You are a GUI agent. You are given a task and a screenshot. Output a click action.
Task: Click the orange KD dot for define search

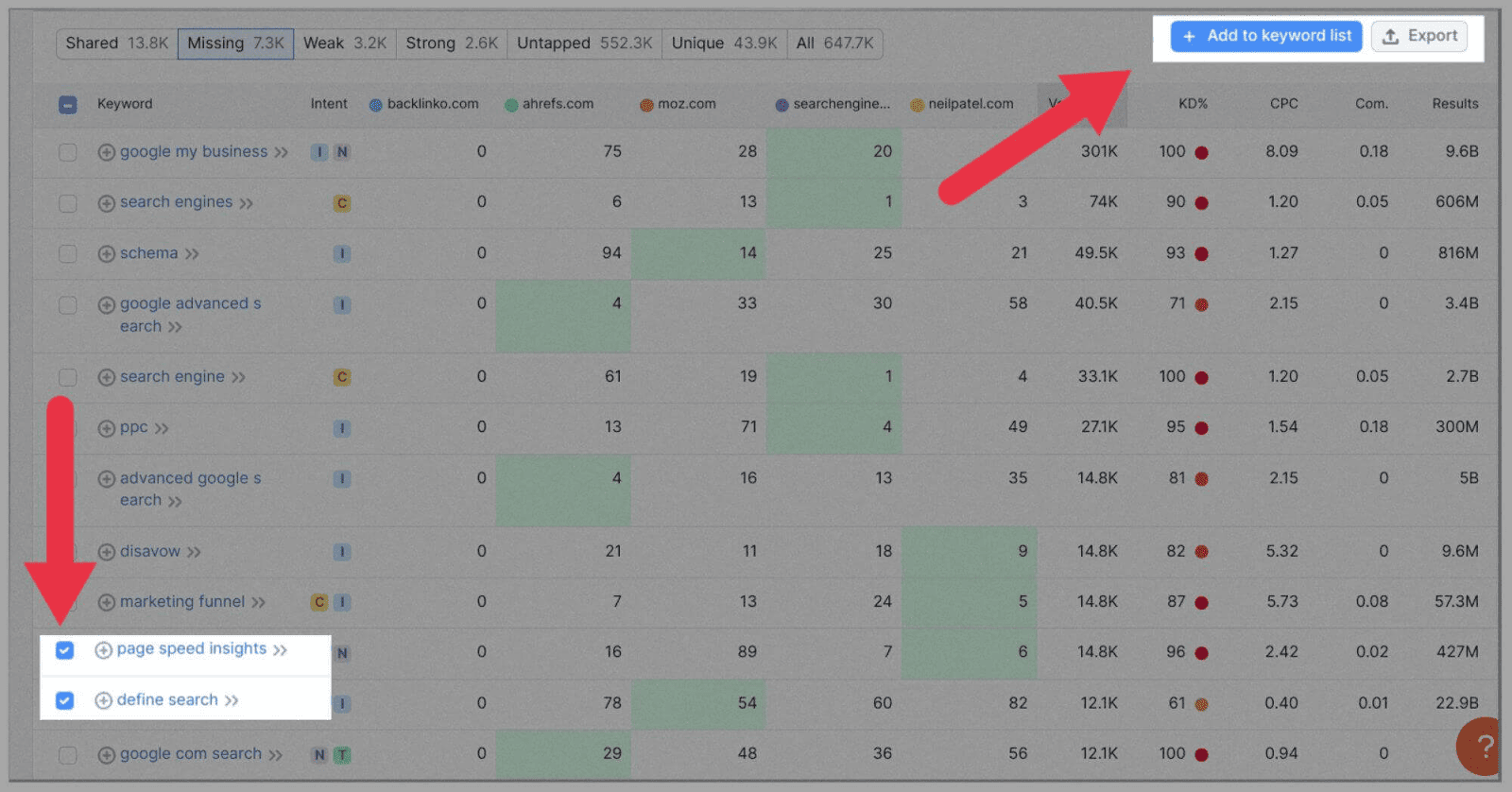[1201, 704]
